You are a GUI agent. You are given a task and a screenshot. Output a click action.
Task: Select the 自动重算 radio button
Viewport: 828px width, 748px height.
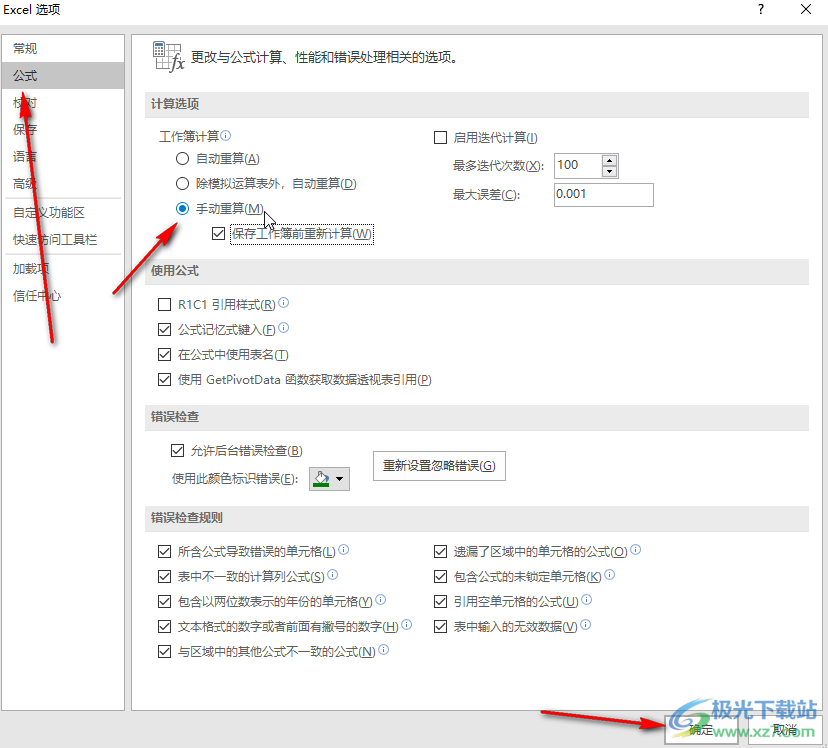[x=182, y=158]
